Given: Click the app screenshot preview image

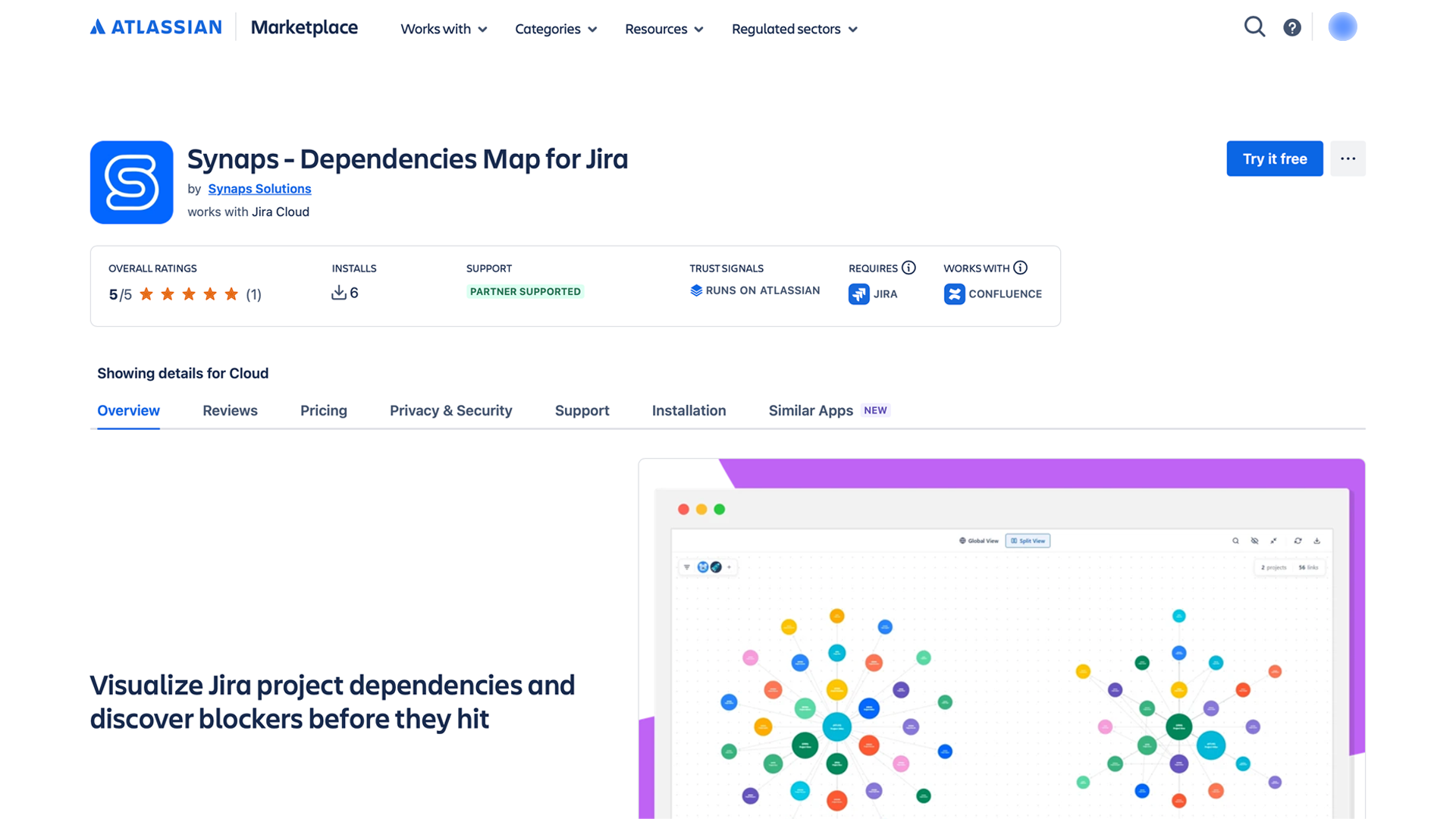Looking at the screenshot, I should point(1002,639).
